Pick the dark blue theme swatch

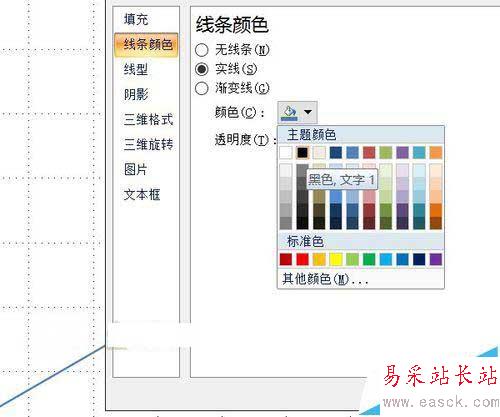[x=336, y=153]
